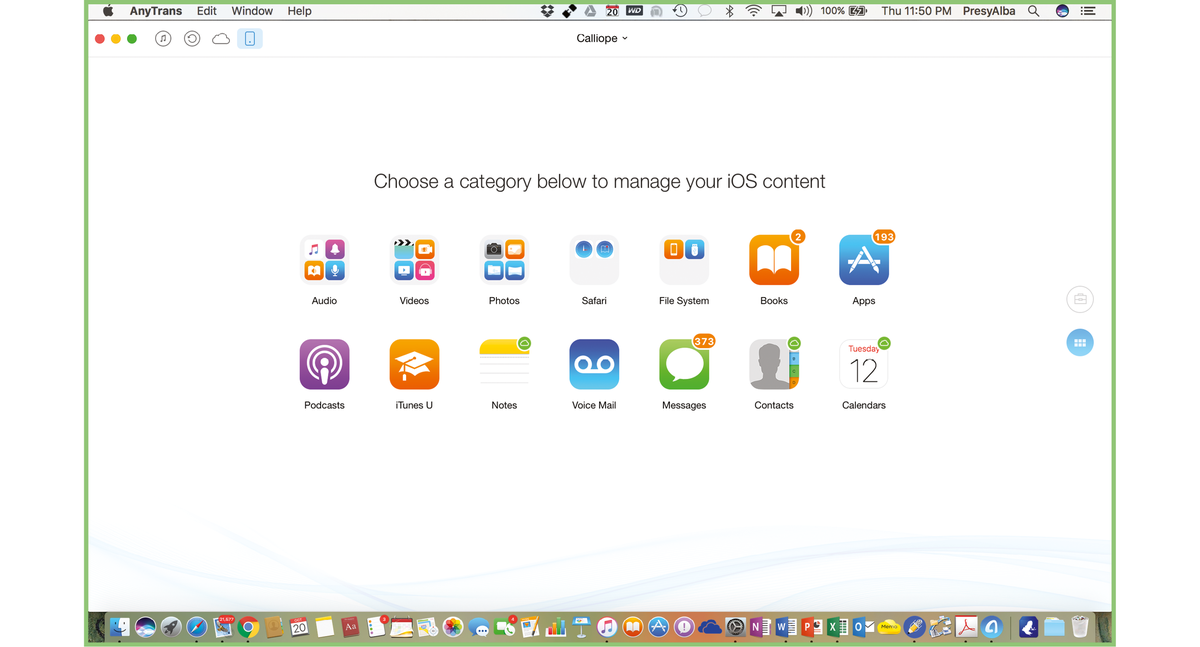
Task: Open Finder from the Dock
Action: click(119, 627)
